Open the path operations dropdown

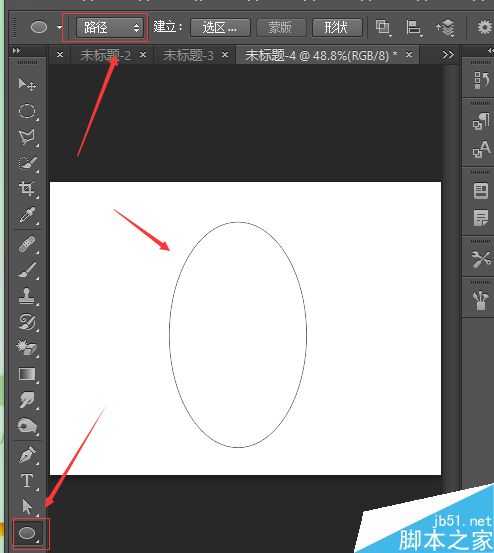[383, 27]
